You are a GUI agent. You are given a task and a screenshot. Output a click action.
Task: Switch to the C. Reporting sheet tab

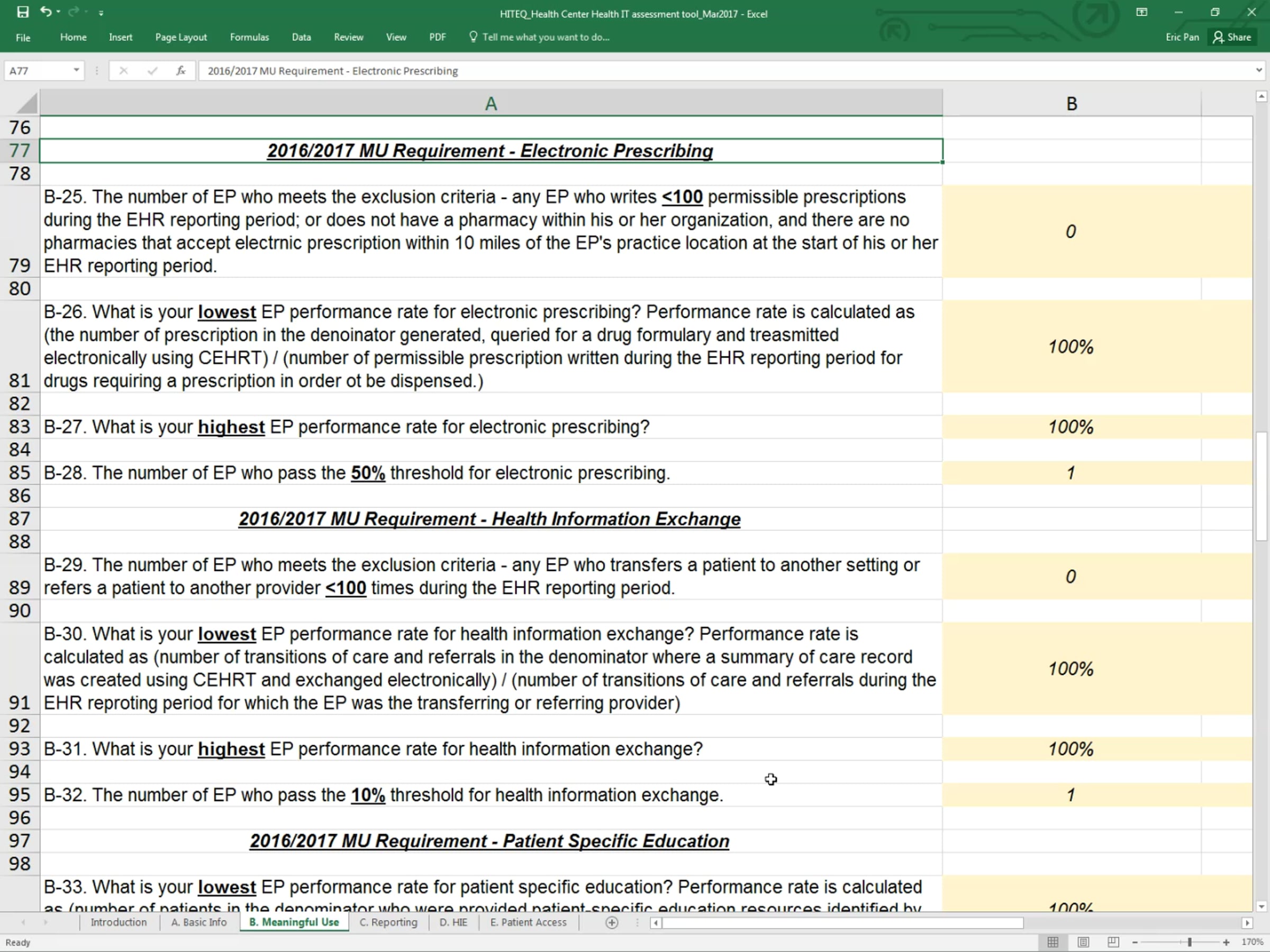(389, 922)
